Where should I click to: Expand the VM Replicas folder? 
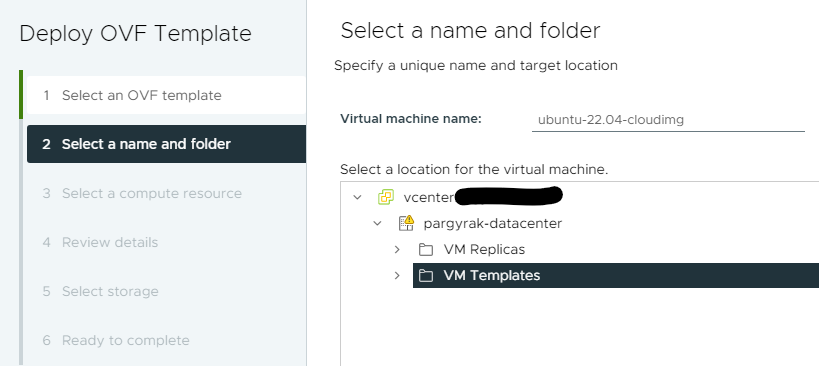(397, 250)
